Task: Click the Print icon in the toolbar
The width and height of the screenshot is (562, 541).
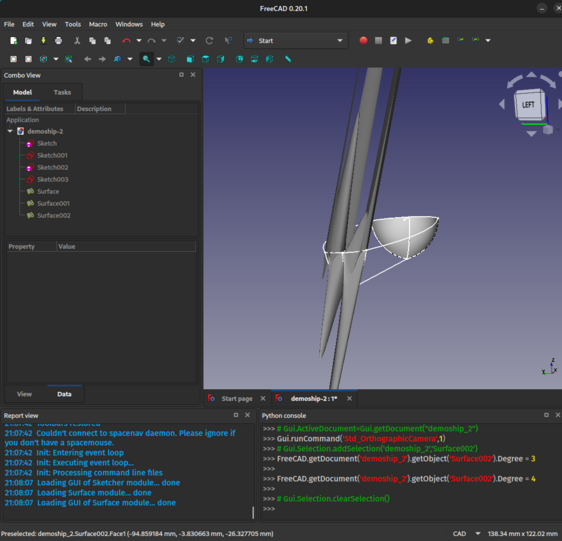Action: click(58, 41)
